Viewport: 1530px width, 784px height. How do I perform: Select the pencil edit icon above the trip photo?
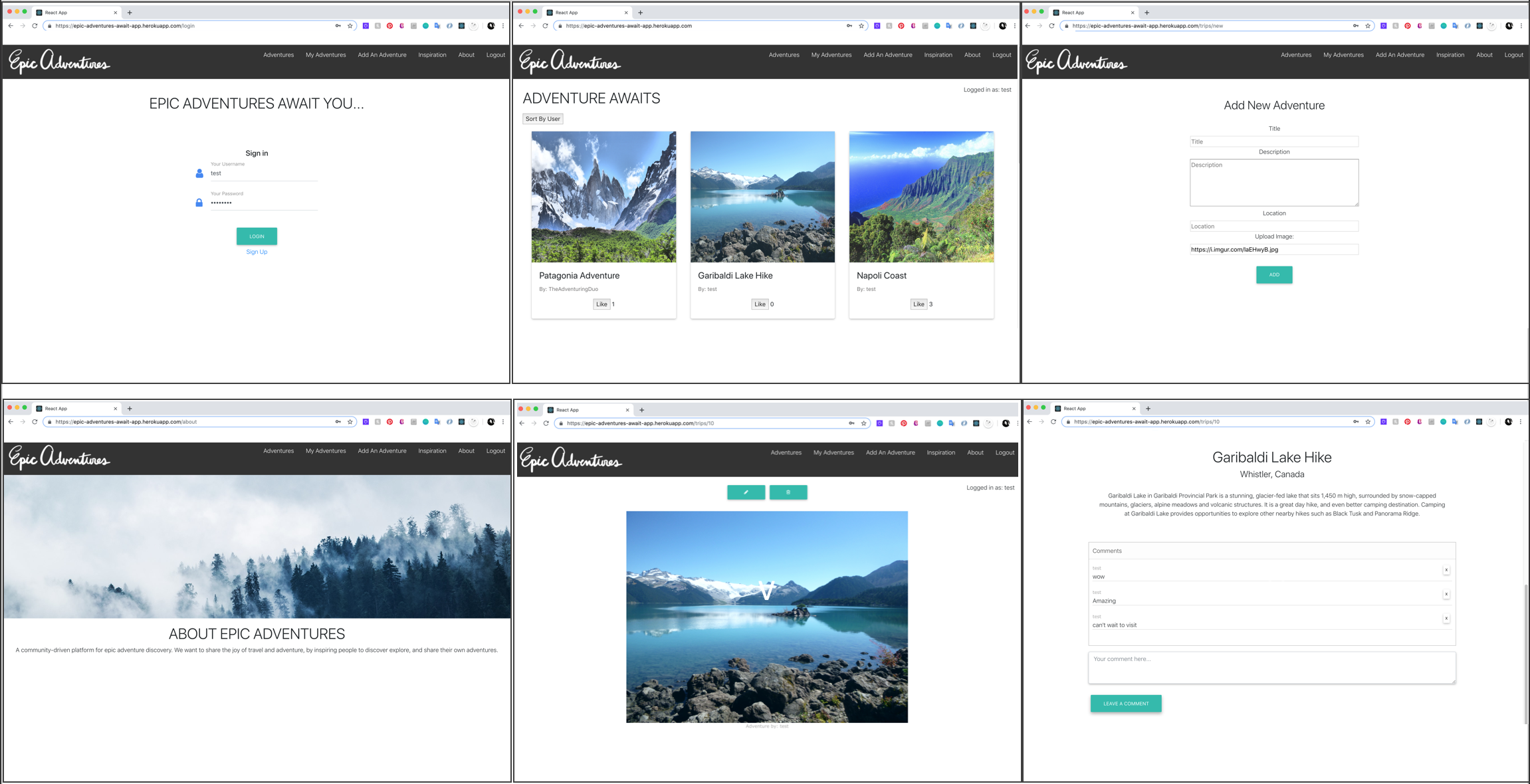point(746,492)
